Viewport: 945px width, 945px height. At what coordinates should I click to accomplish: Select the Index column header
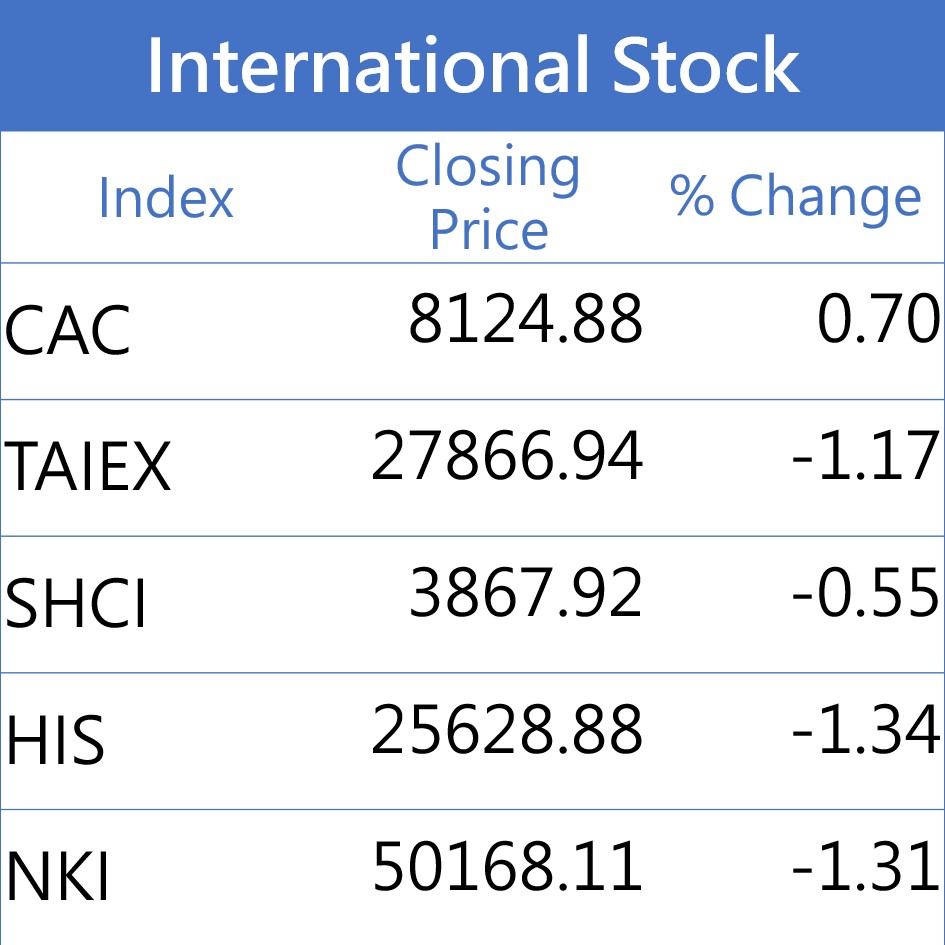(x=165, y=197)
